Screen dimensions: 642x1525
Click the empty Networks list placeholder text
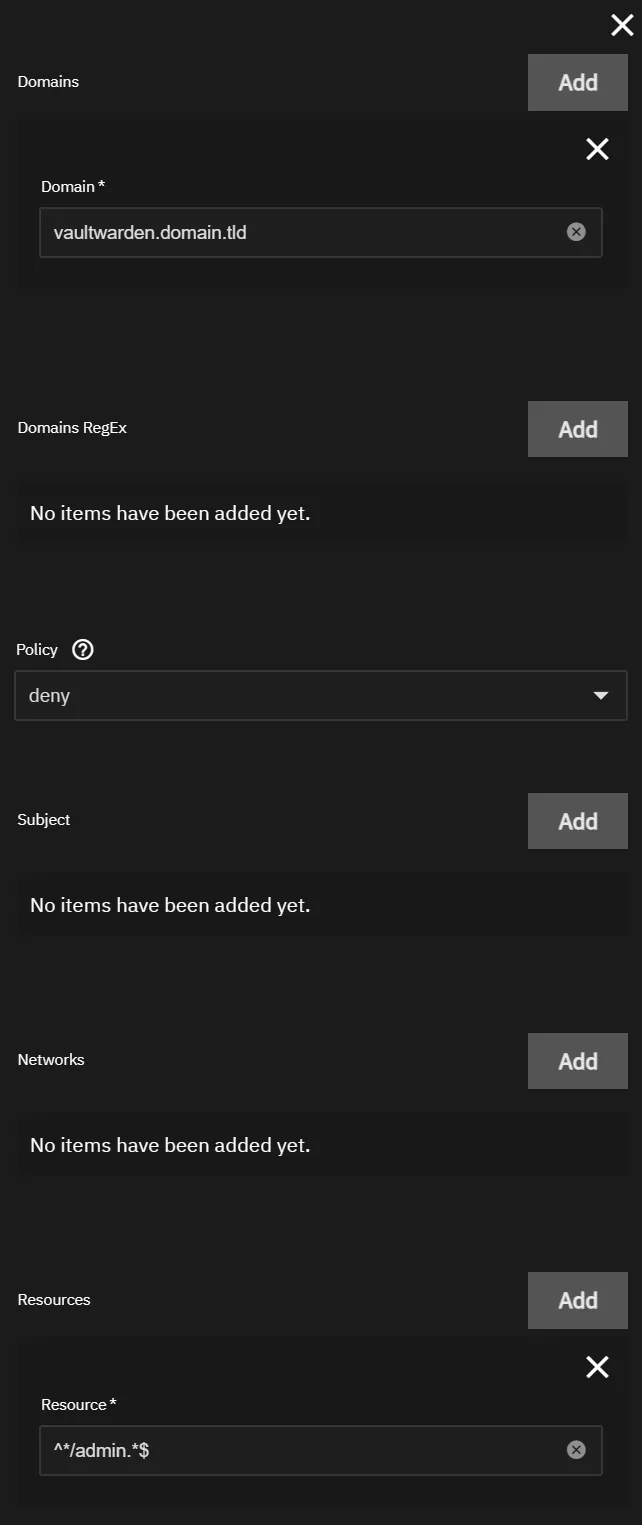click(x=170, y=1146)
